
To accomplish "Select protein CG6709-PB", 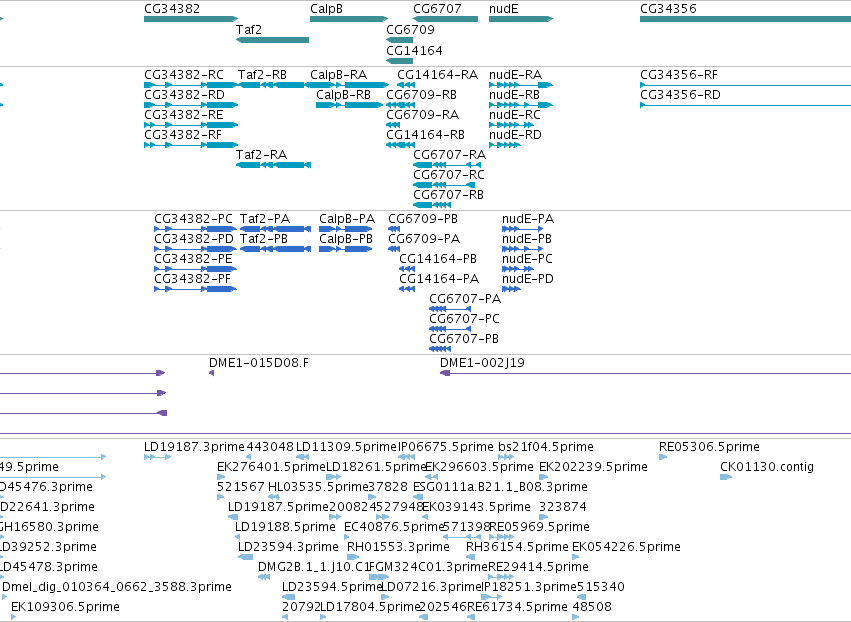I will (x=423, y=219).
